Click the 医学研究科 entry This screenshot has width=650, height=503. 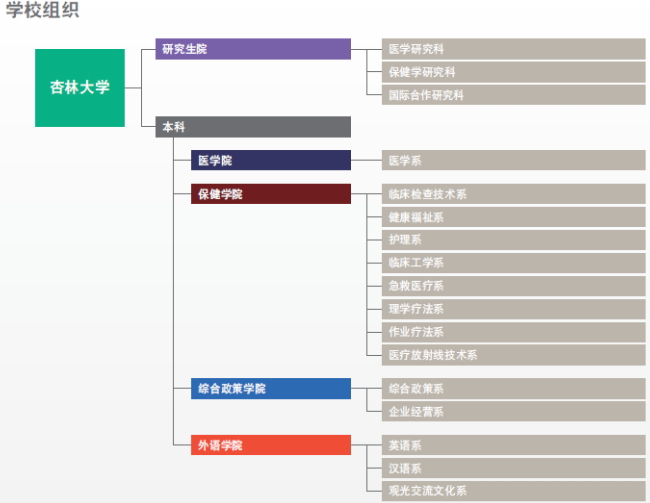(x=513, y=49)
